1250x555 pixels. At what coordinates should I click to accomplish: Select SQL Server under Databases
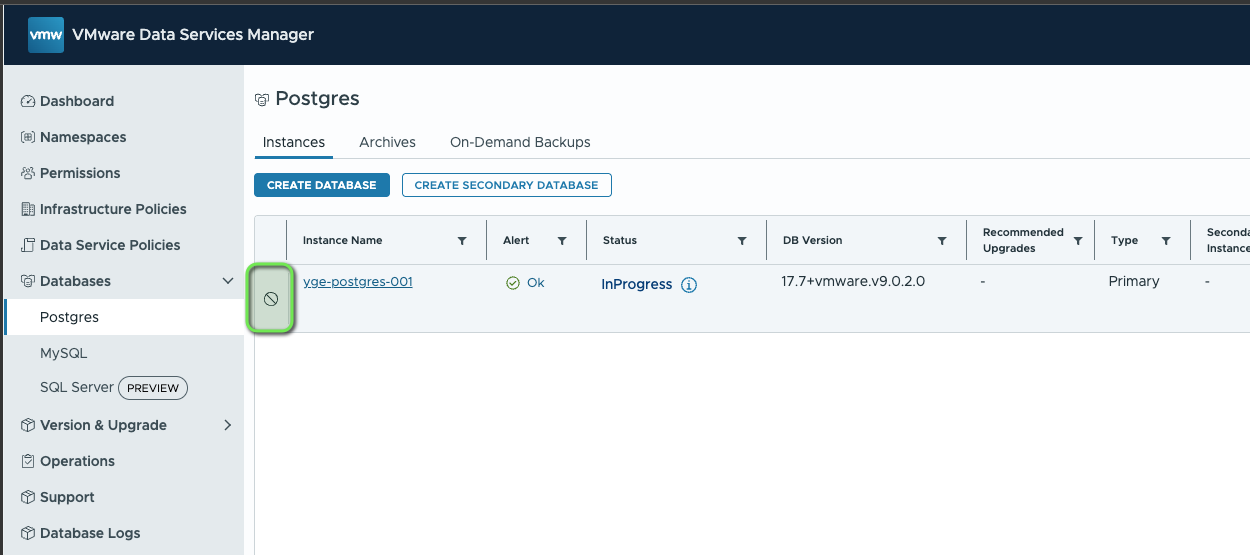tap(77, 388)
